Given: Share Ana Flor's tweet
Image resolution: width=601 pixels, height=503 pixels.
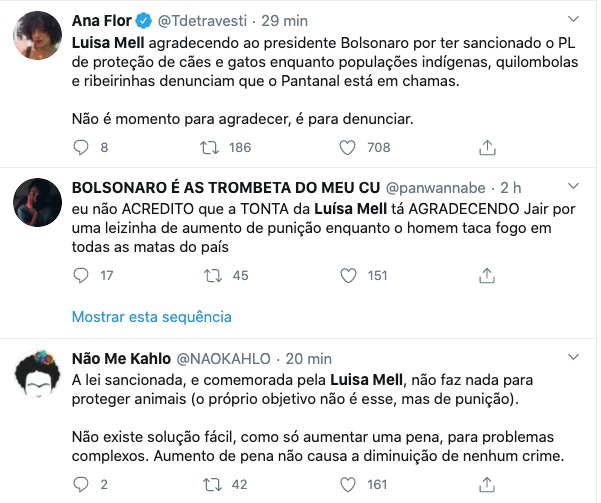Looking at the screenshot, I should (487, 148).
